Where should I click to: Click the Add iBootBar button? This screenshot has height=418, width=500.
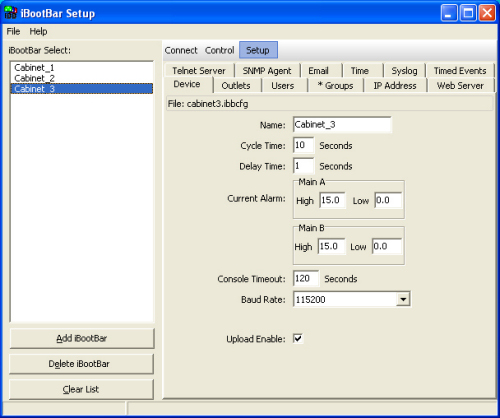(82, 338)
